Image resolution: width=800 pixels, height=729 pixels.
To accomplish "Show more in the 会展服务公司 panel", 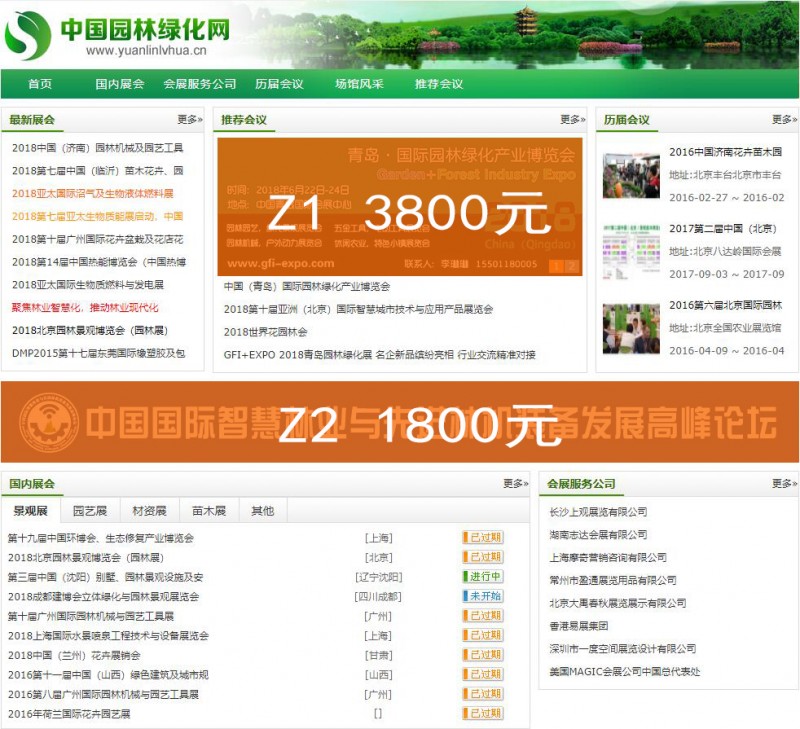I will 783,484.
